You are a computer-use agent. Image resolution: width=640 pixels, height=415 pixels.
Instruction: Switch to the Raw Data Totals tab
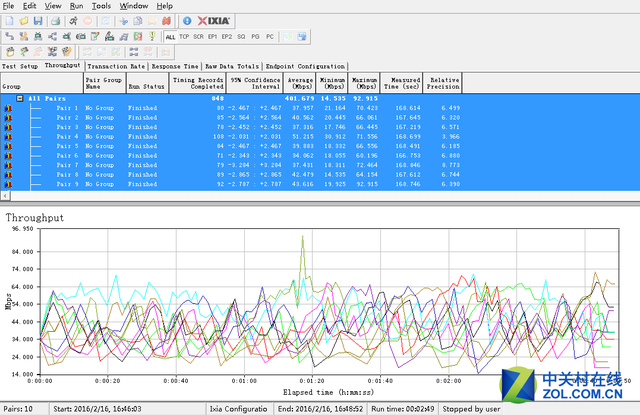pos(232,66)
